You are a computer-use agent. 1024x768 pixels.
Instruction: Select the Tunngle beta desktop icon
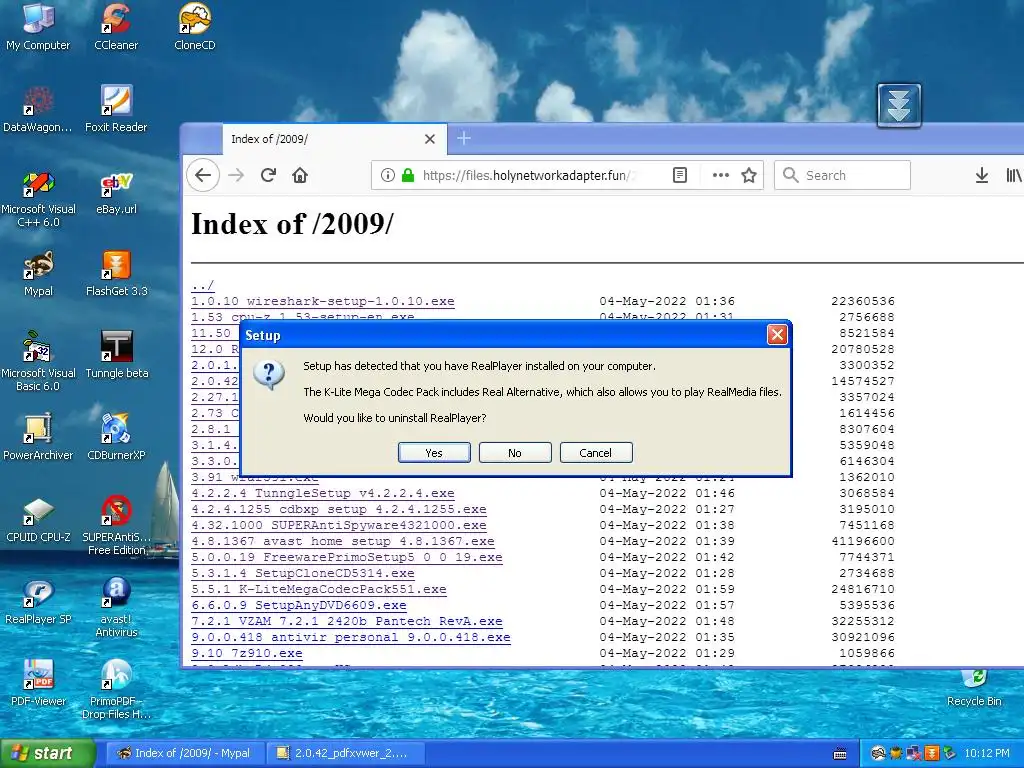point(116,355)
